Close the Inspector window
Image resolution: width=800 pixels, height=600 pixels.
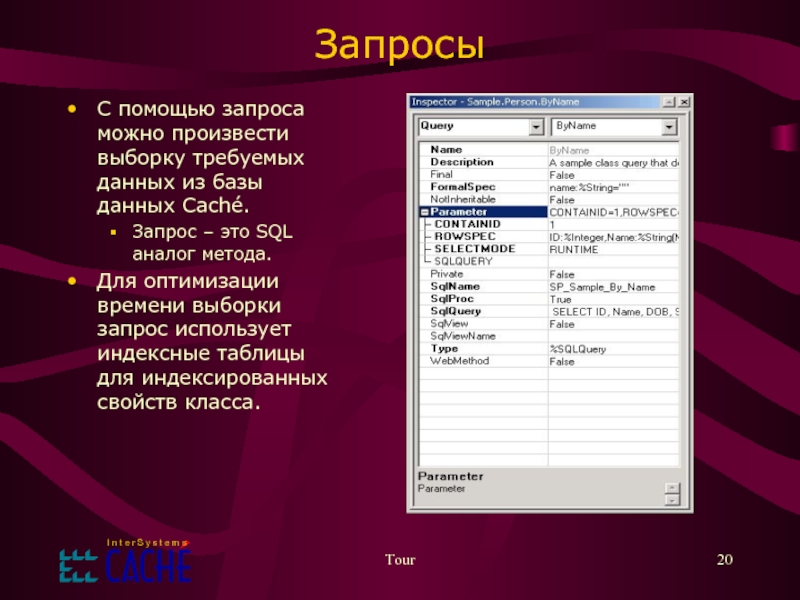685,102
